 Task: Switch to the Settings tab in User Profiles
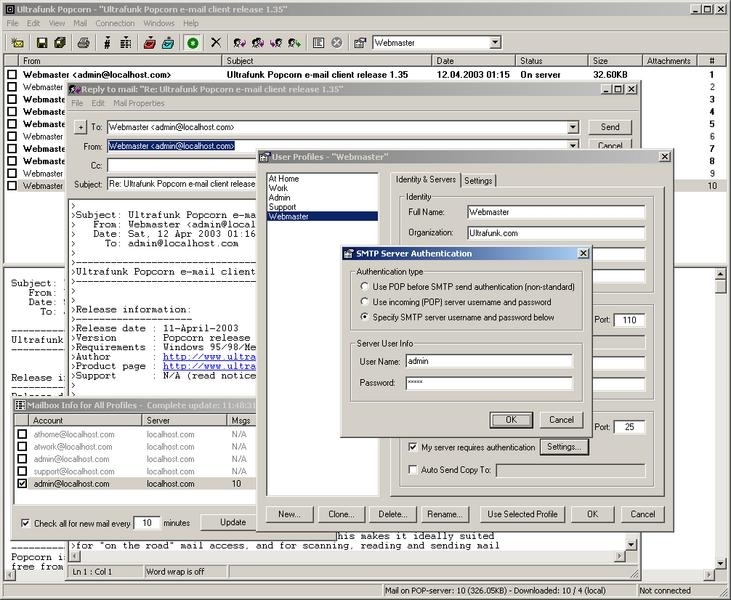click(x=478, y=181)
